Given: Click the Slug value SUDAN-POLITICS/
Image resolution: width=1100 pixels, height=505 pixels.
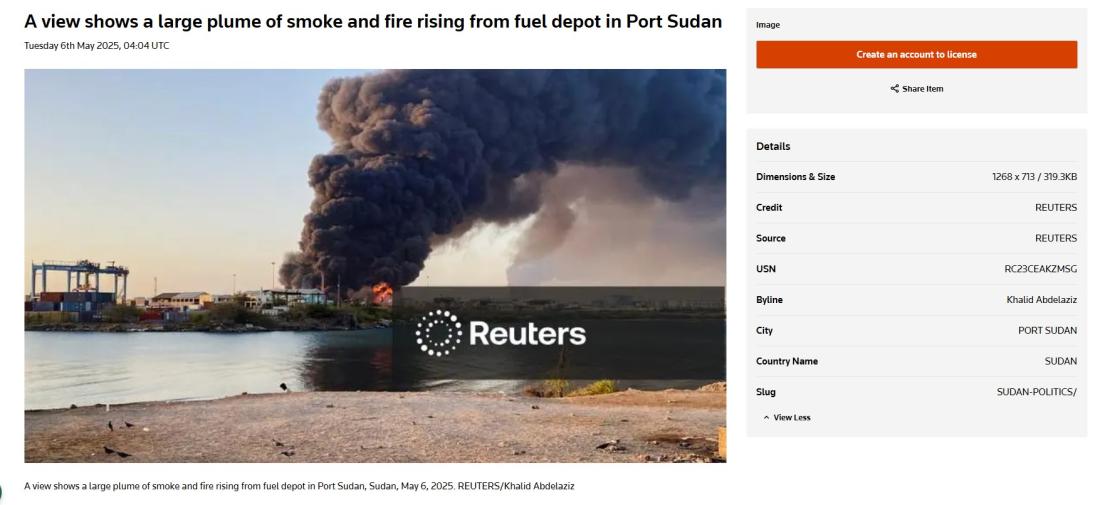Looking at the screenshot, I should 1037,393.
